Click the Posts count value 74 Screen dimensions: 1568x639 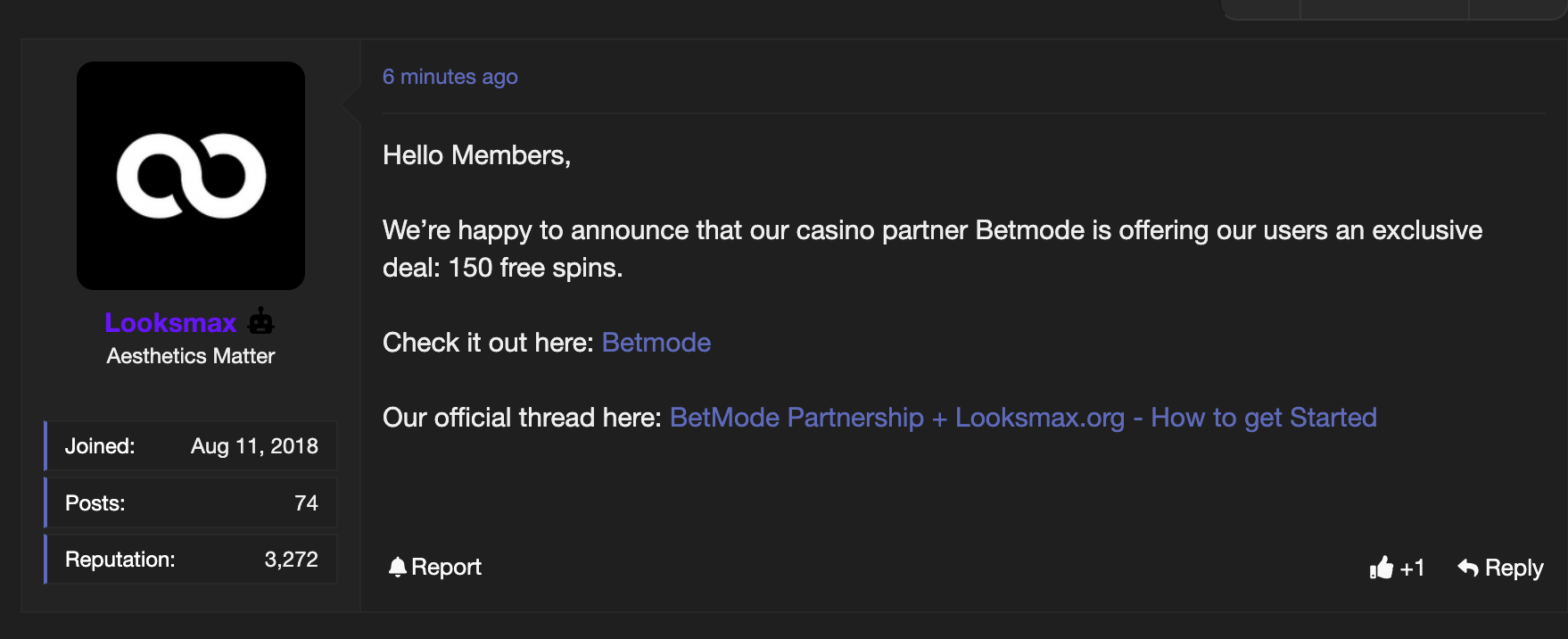(306, 503)
